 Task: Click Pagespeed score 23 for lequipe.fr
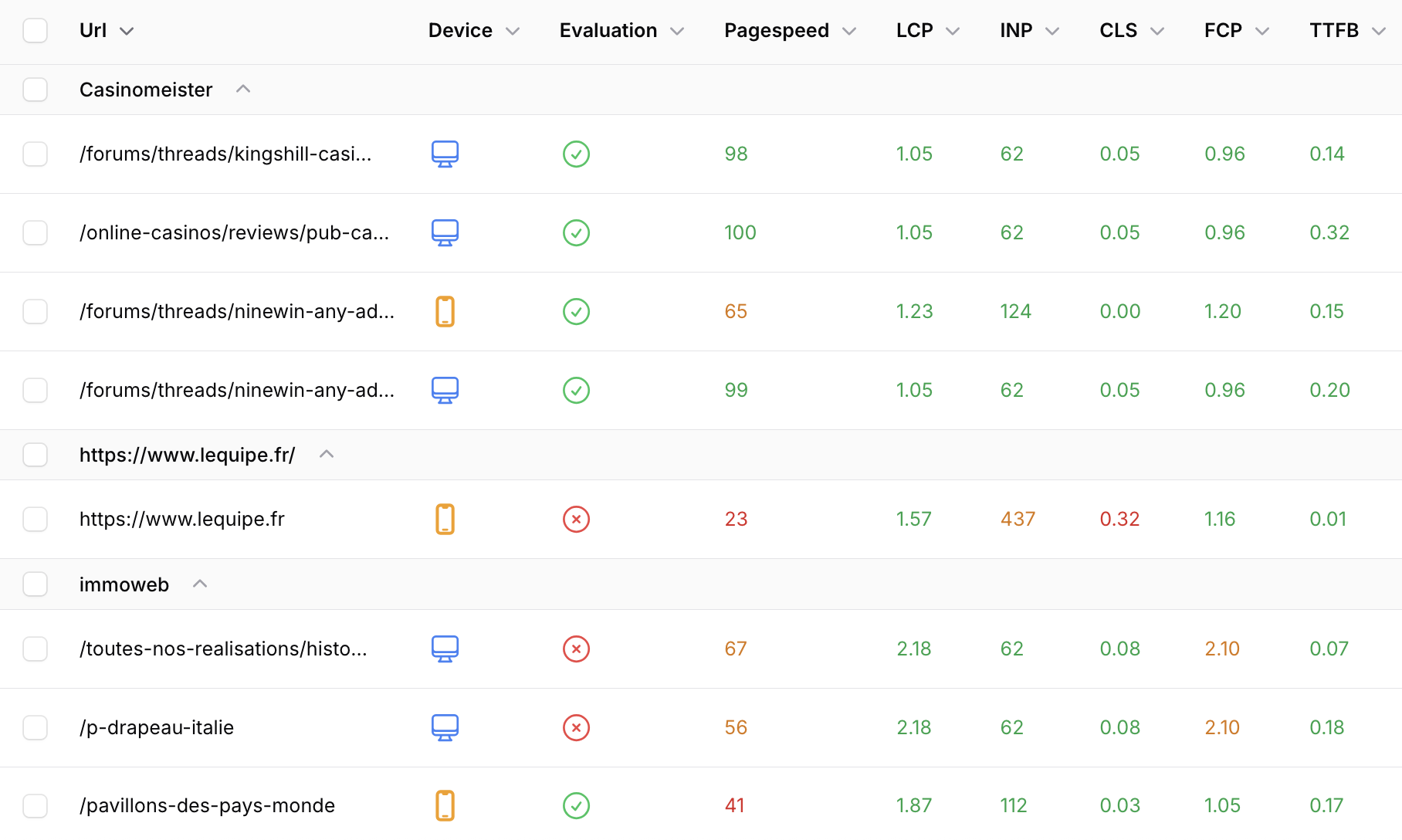coord(736,519)
